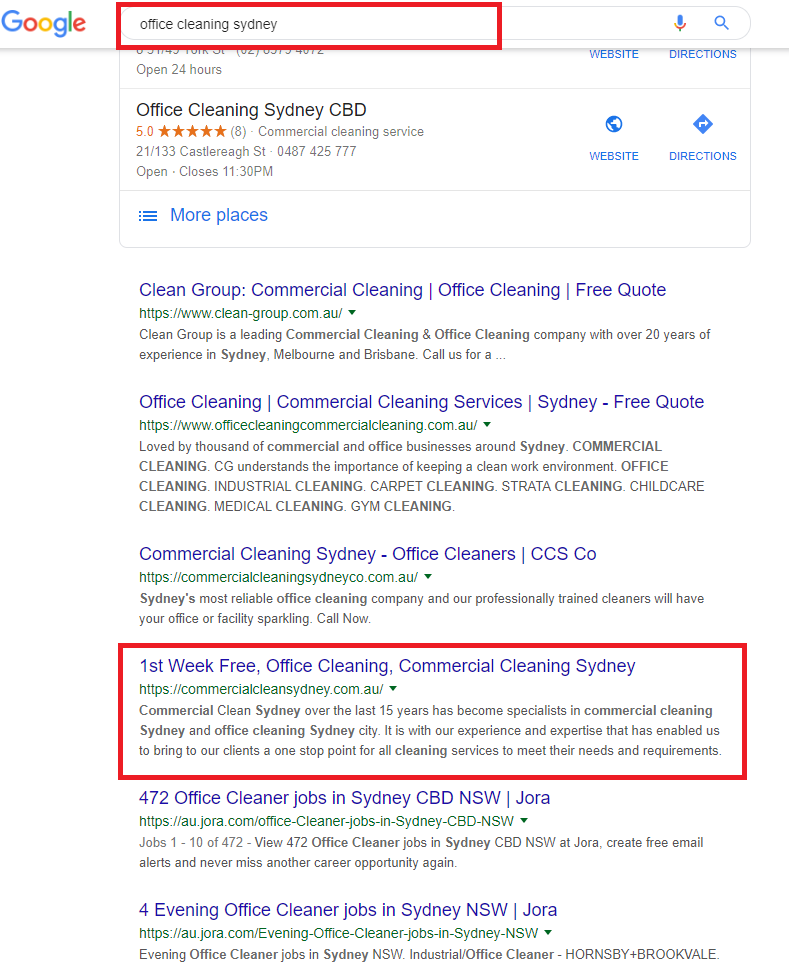Click the Google logo
Viewport: 789px width, 964px height.
click(x=43, y=24)
